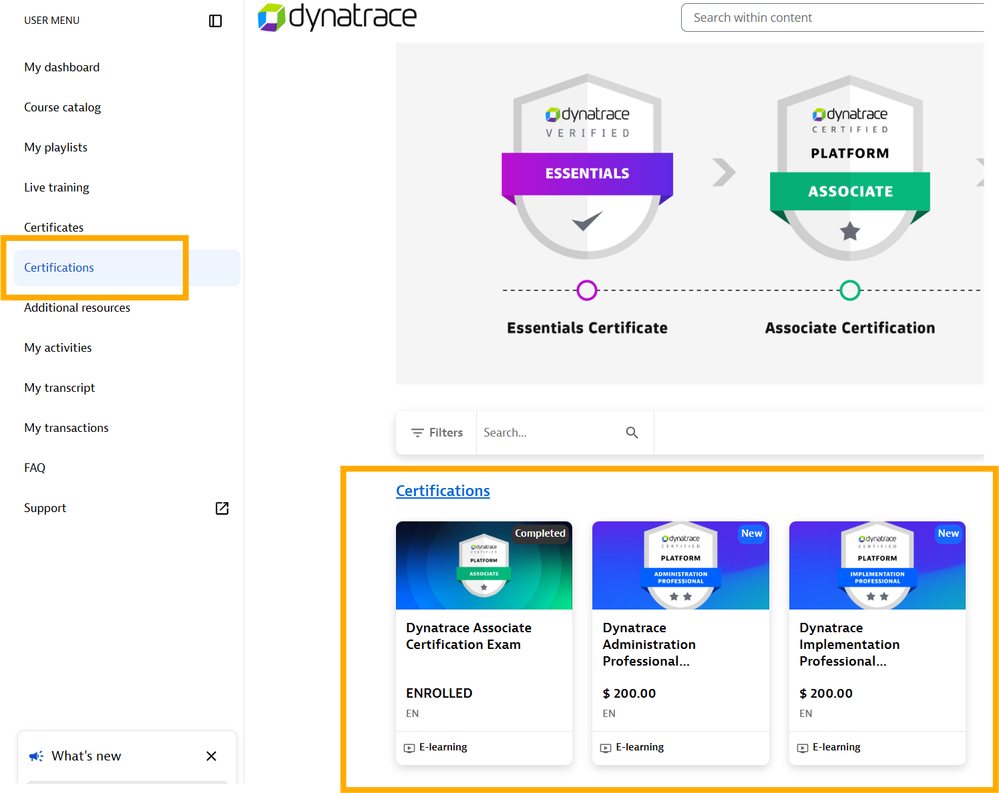Select the Certifications menu item

[127, 268]
